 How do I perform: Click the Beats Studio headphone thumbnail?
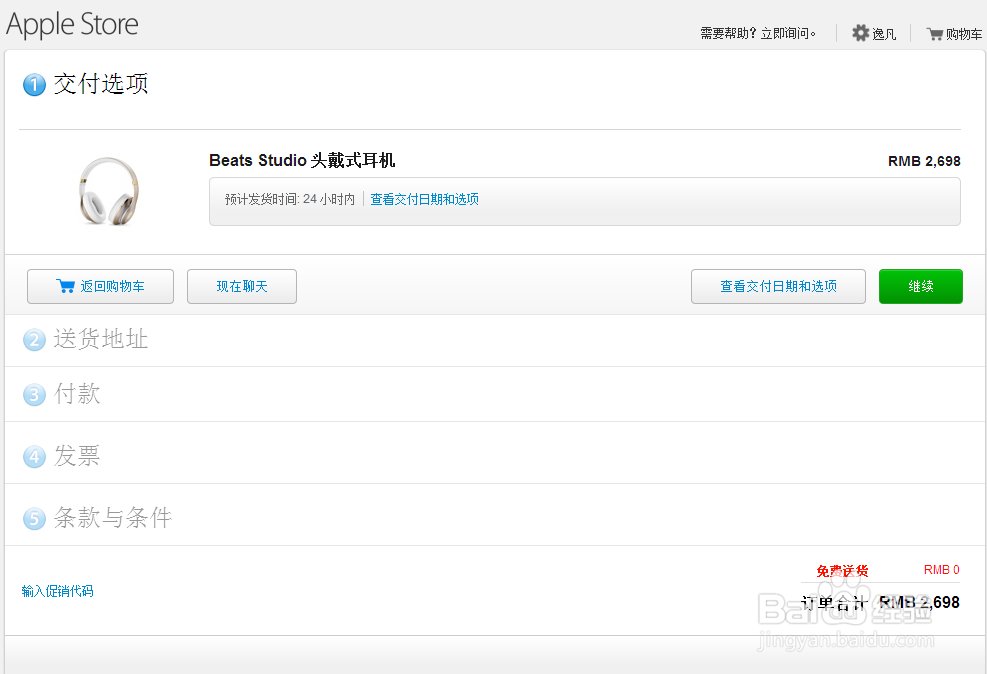[x=109, y=191]
